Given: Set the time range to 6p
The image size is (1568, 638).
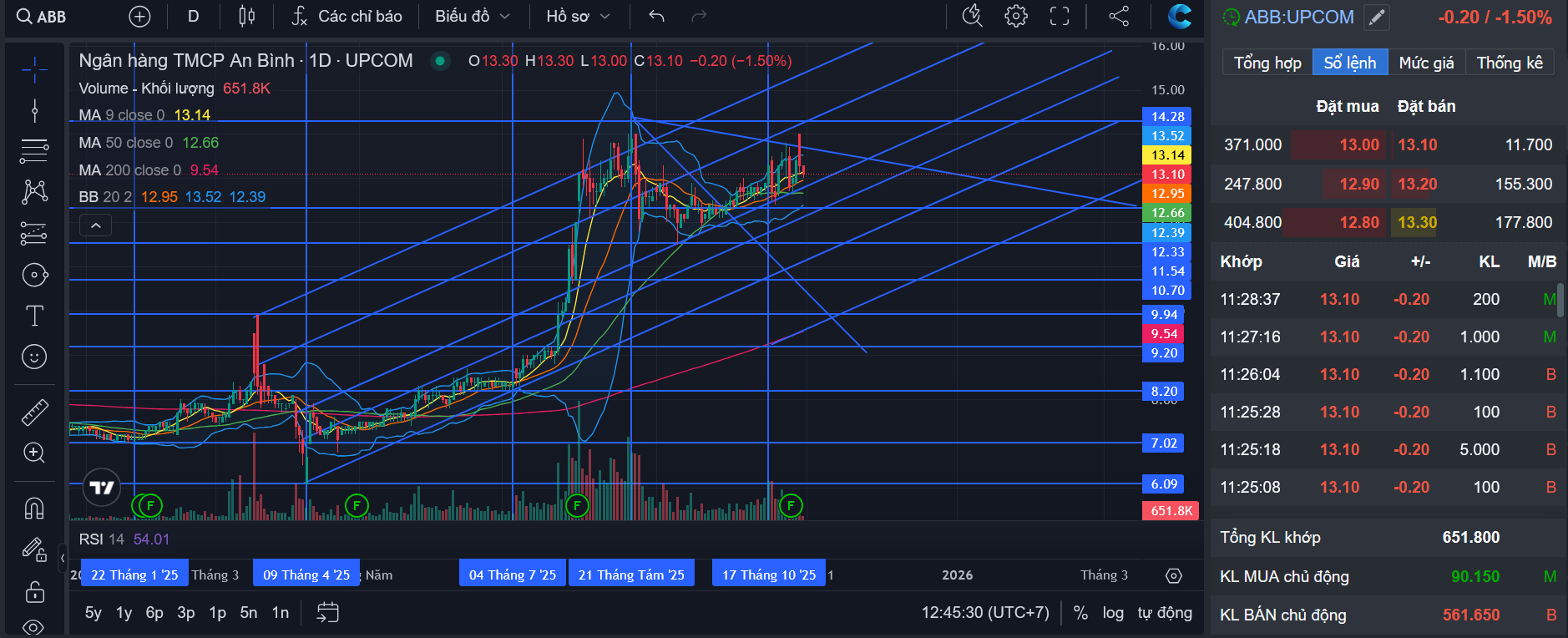Looking at the screenshot, I should click(154, 613).
